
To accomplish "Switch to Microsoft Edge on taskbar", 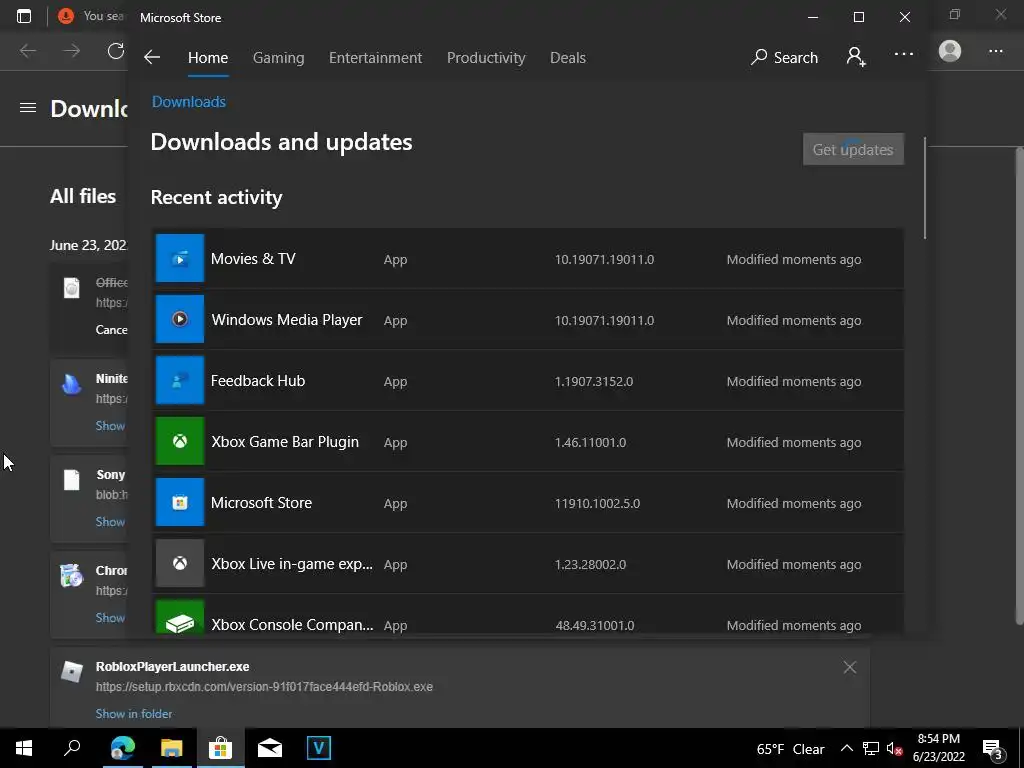I will [x=122, y=748].
